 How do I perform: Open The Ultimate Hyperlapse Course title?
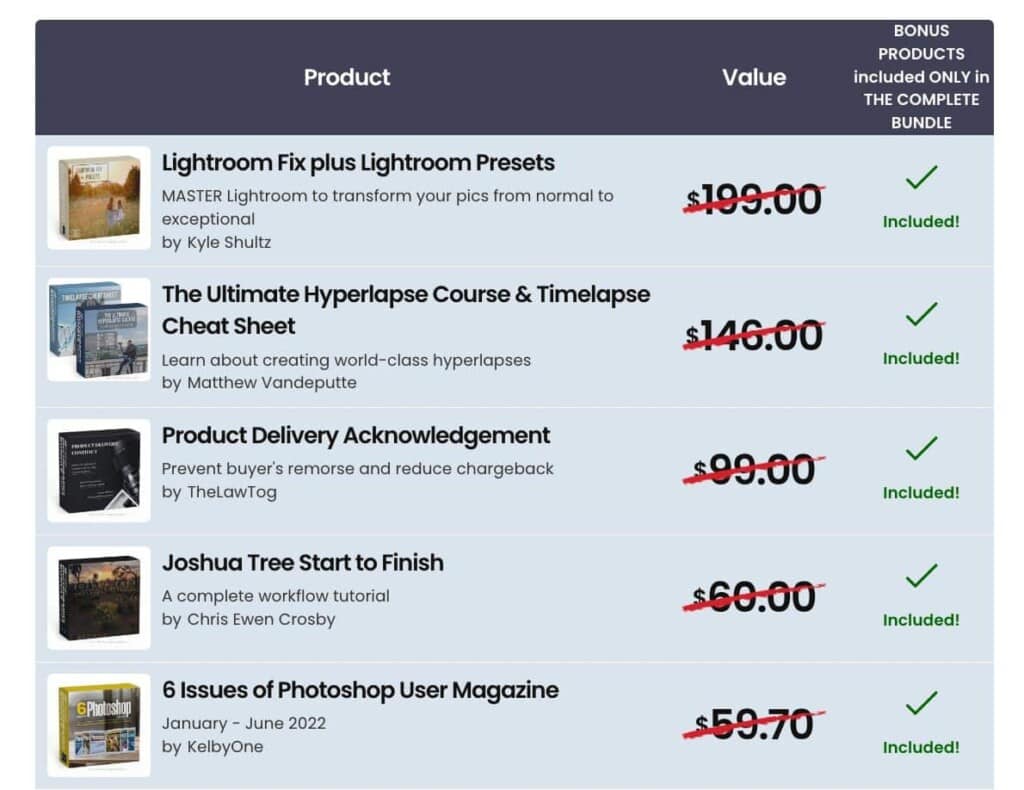406,310
